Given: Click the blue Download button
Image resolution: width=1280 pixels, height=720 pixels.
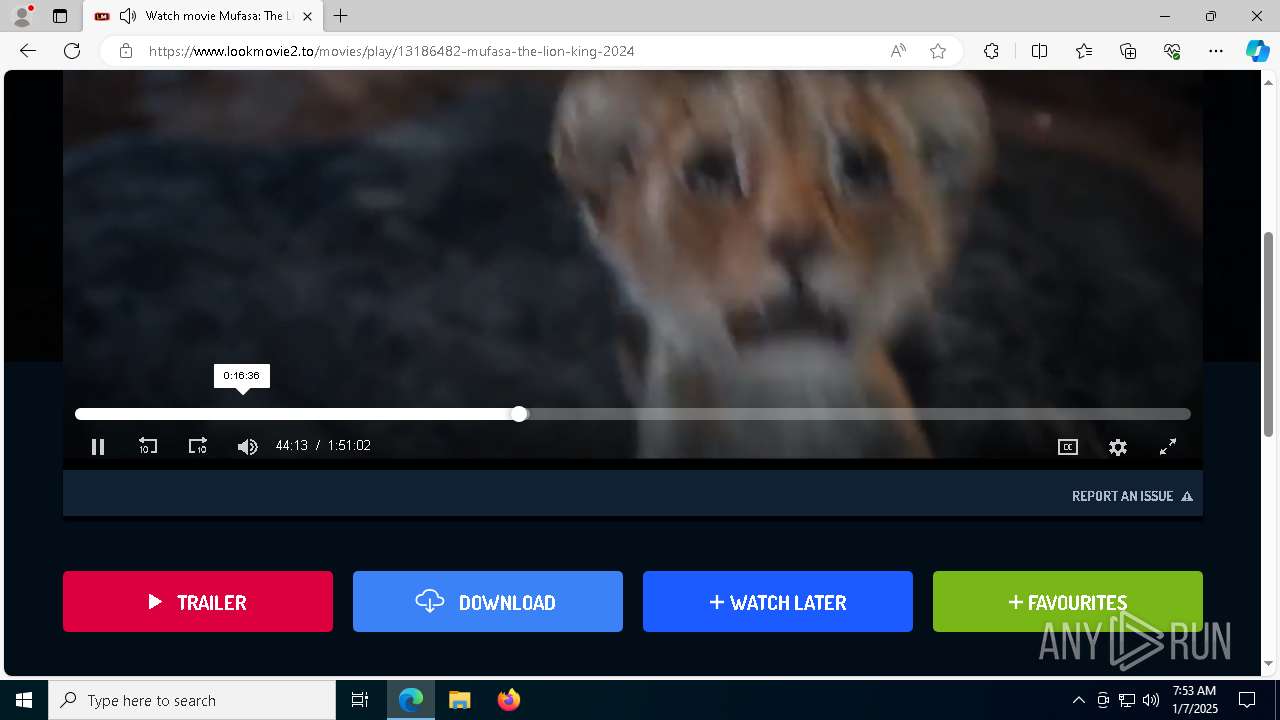Looking at the screenshot, I should pos(488,602).
